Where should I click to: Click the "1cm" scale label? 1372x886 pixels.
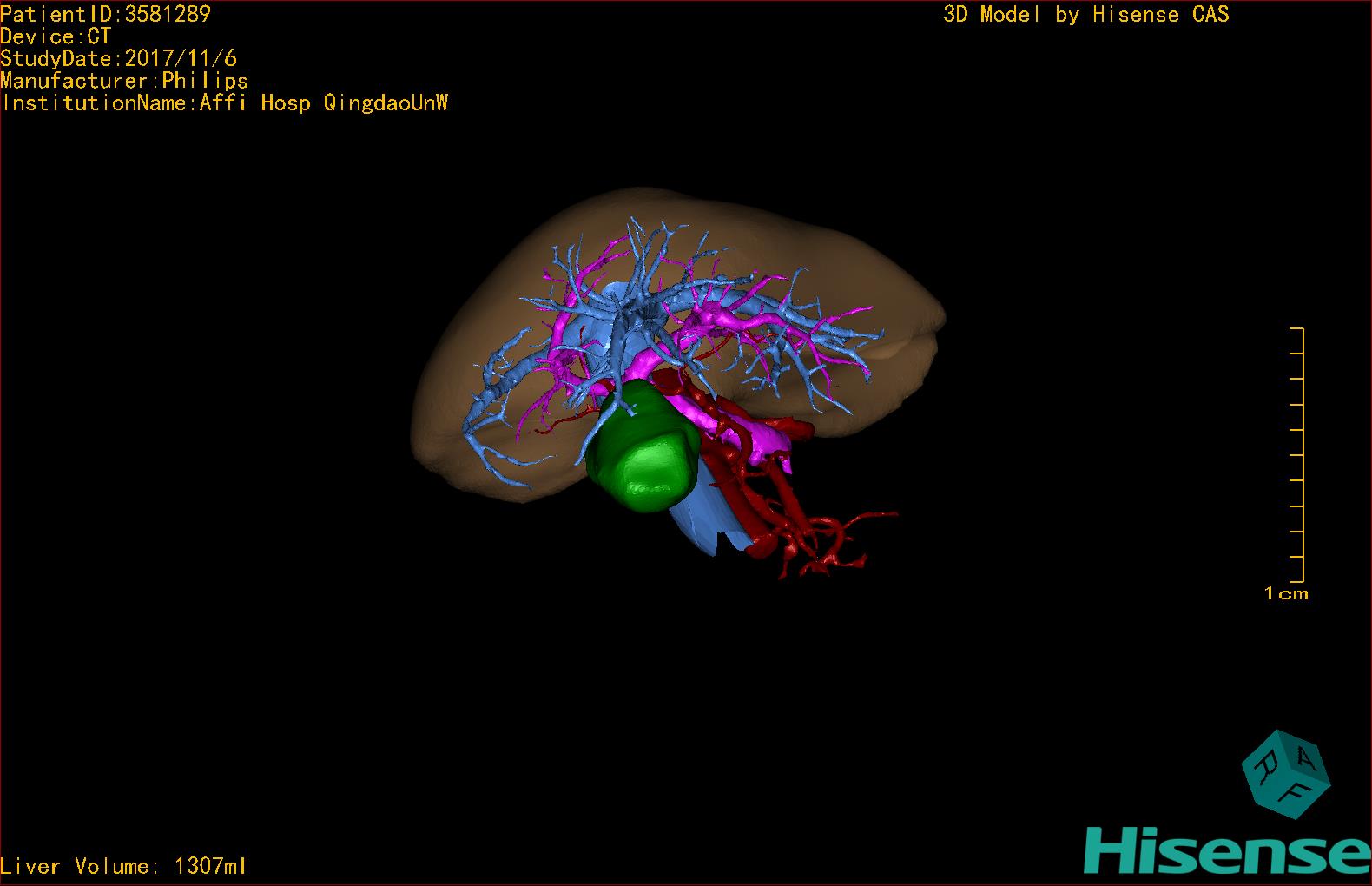pyautogui.click(x=1286, y=594)
